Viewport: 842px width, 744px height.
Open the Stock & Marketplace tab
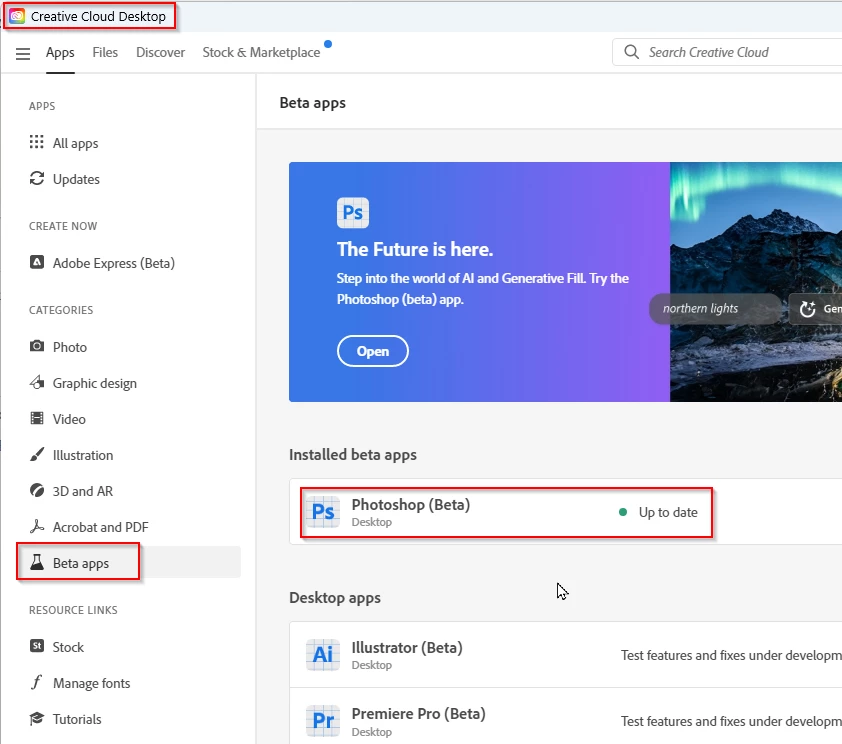pyautogui.click(x=261, y=52)
